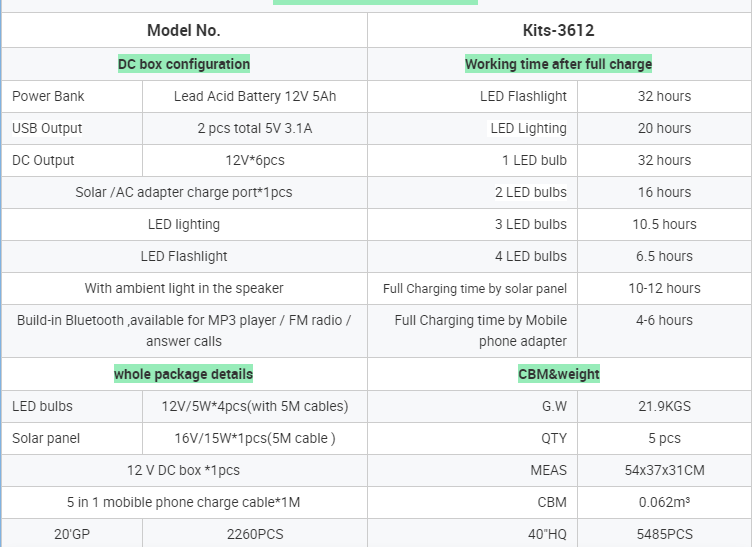Click the CBM&weight heading

tap(559, 374)
